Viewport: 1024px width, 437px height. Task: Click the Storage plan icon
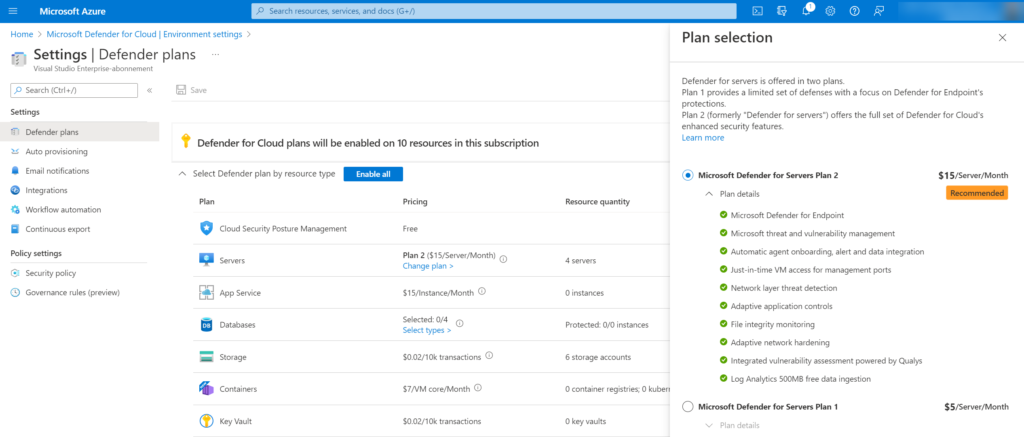pos(206,357)
